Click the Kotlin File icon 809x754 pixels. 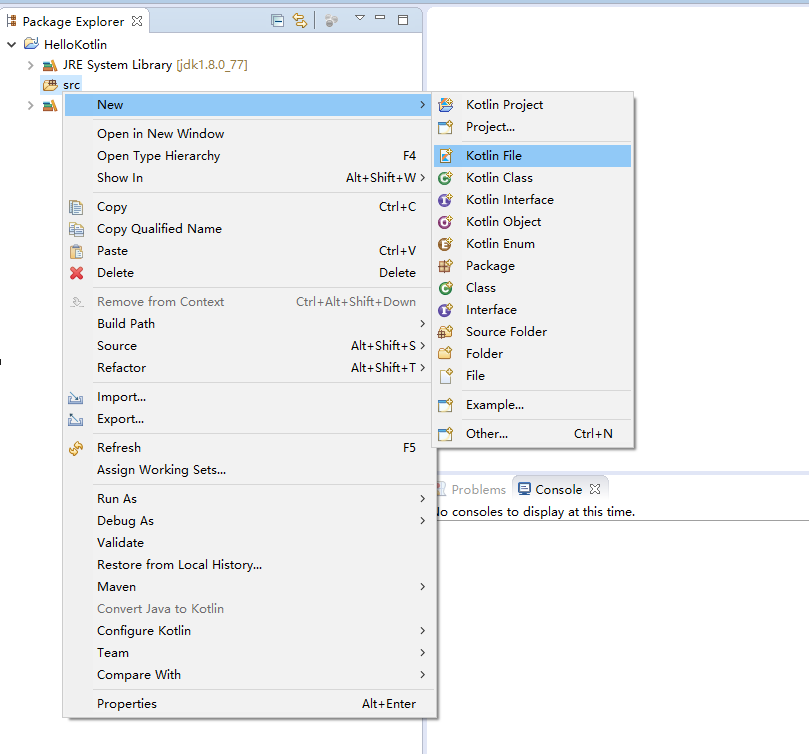(446, 156)
